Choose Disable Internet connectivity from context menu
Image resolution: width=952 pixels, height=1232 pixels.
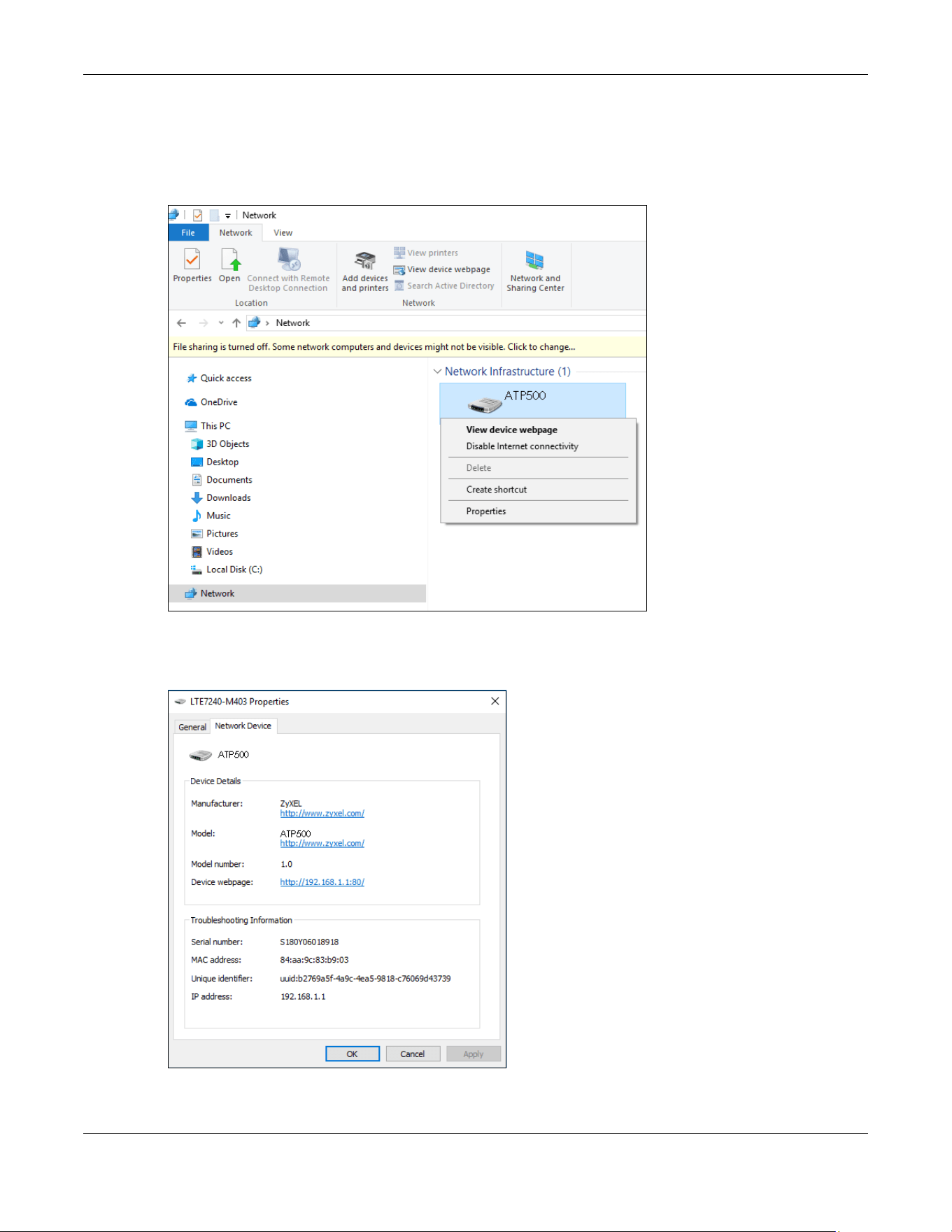tap(538, 446)
